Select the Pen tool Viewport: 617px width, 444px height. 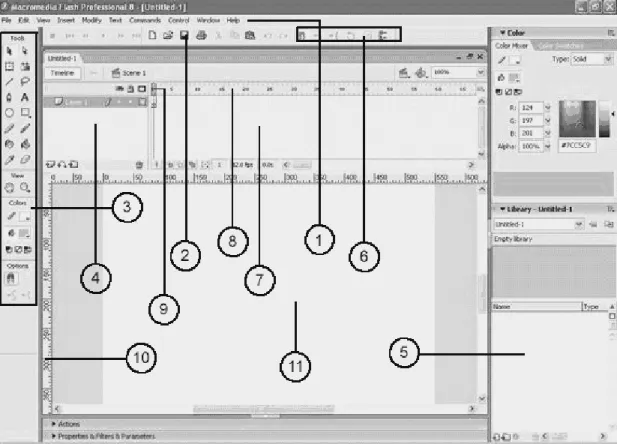(9, 97)
